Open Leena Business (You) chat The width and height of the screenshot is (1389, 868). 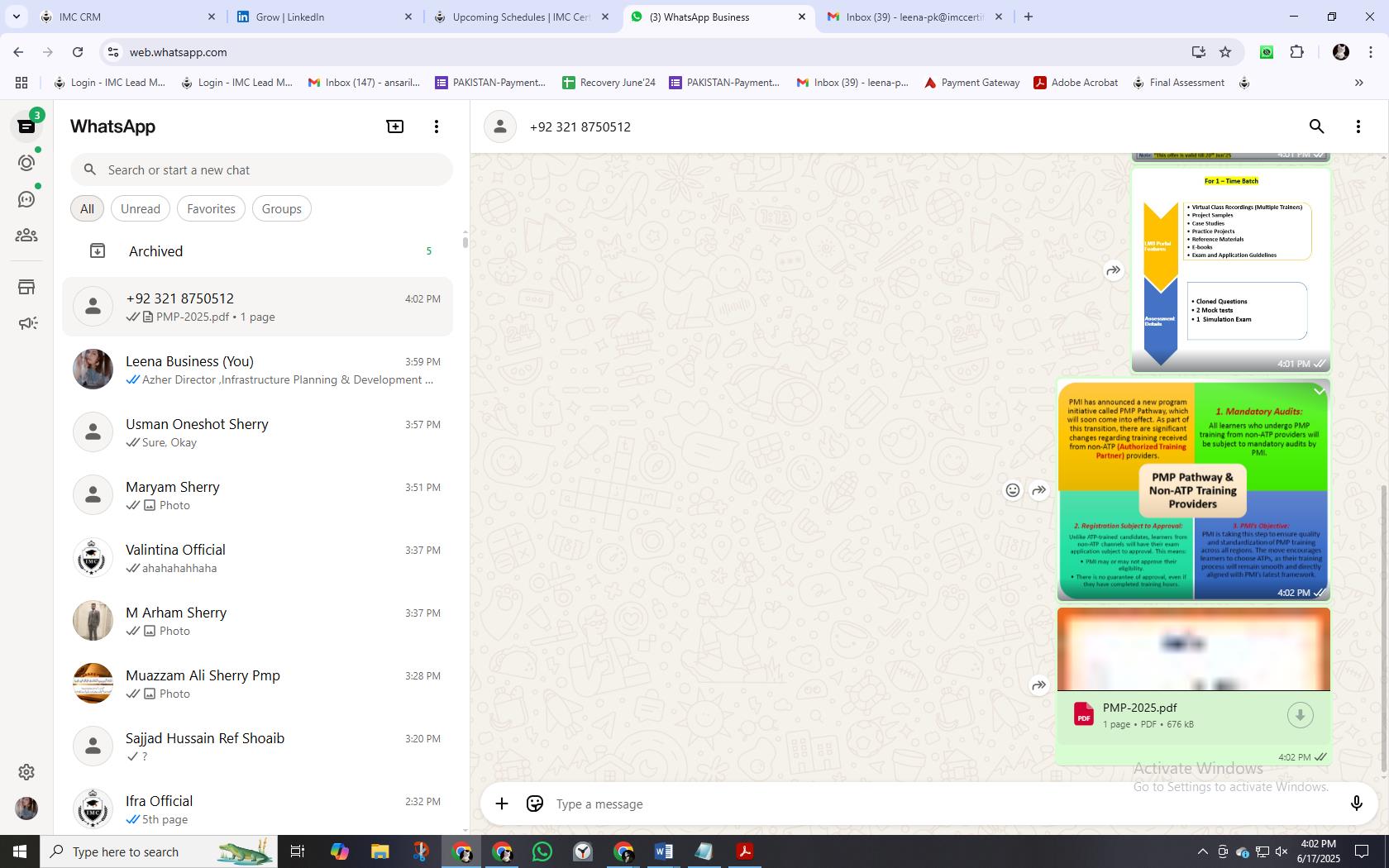[257, 370]
